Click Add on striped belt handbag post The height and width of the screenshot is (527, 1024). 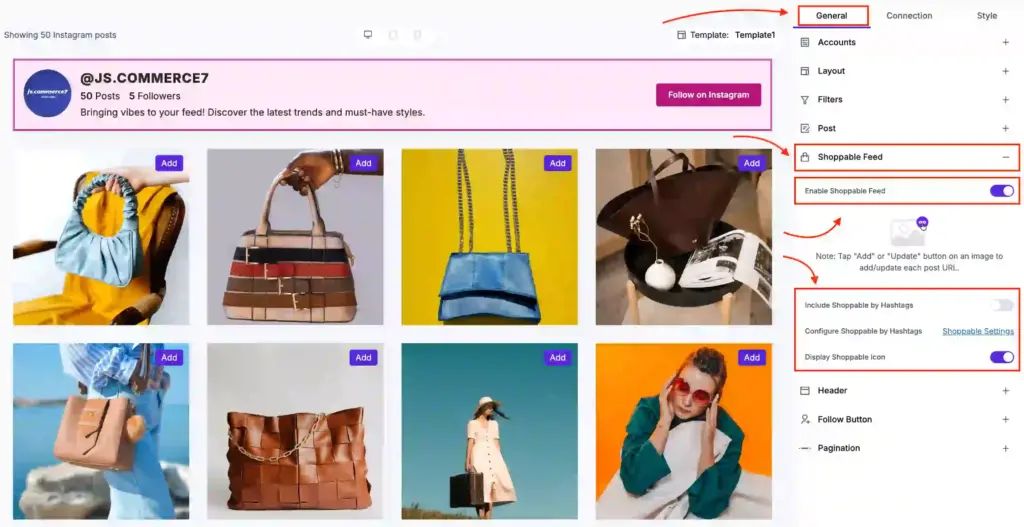click(x=363, y=163)
